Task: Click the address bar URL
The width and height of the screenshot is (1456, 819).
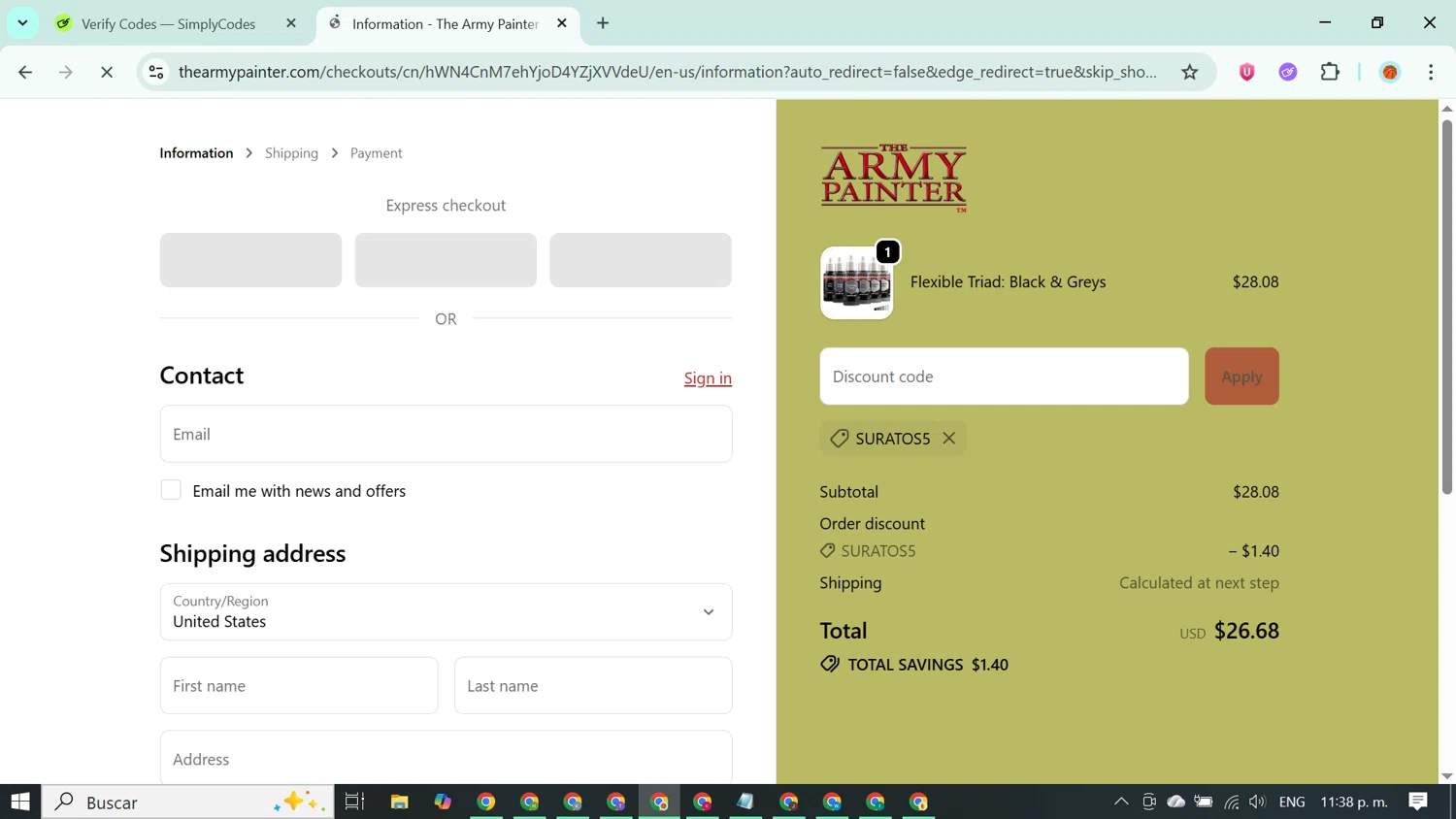Action: [x=667, y=72]
